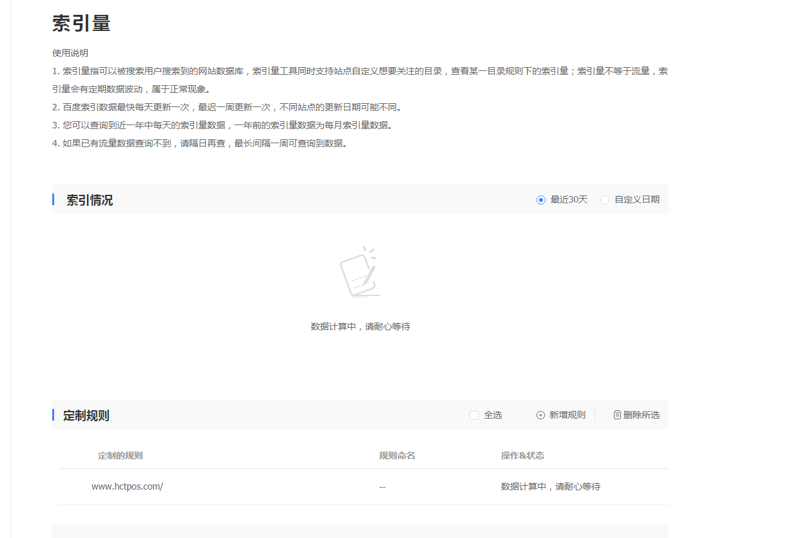Screen dimensions: 799x538
Task: Click the 操作&状态 column header
Action: point(522,455)
